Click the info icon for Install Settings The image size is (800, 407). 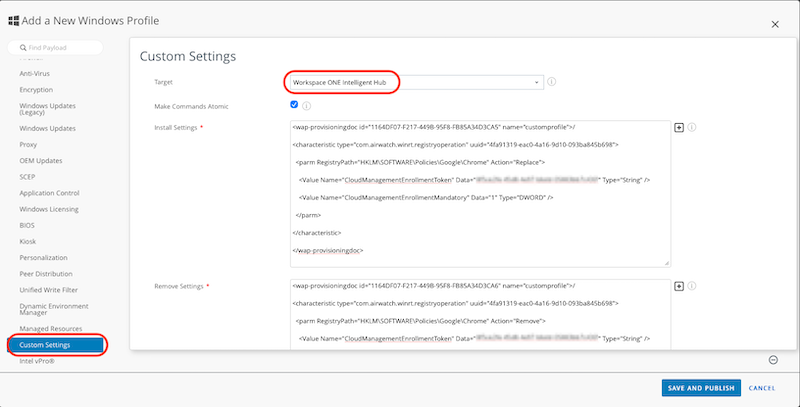pyautogui.click(x=692, y=128)
